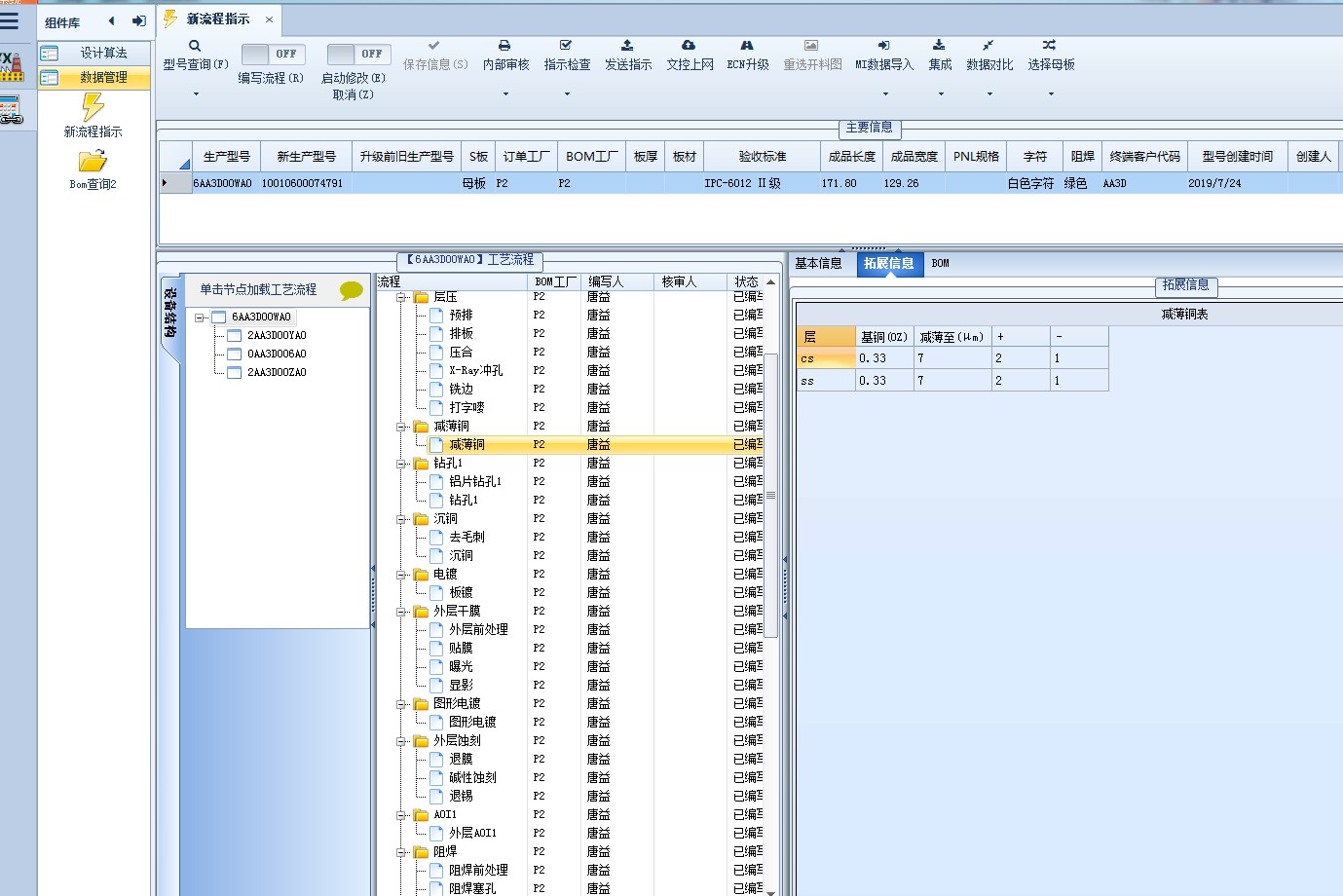Select 碱性蚀刻 process step
The image size is (1343, 896).
click(472, 778)
